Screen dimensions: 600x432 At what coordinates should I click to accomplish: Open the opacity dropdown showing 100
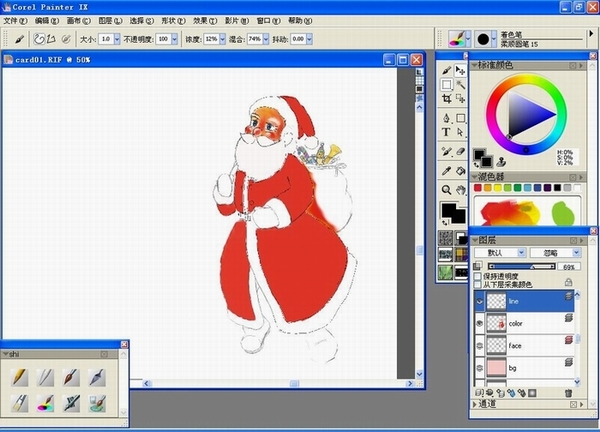(x=174, y=39)
